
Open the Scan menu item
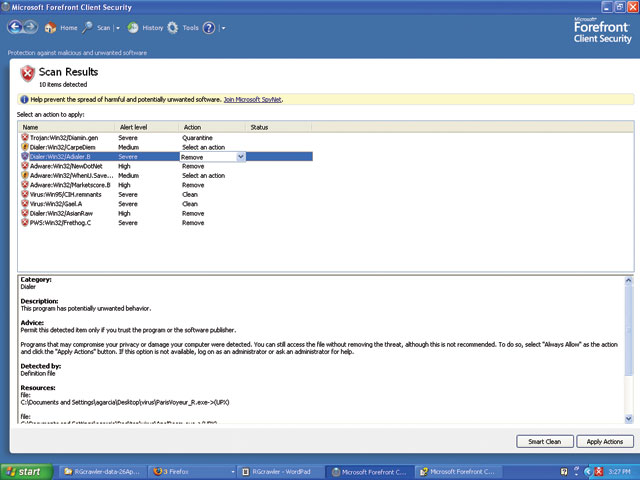click(104, 28)
